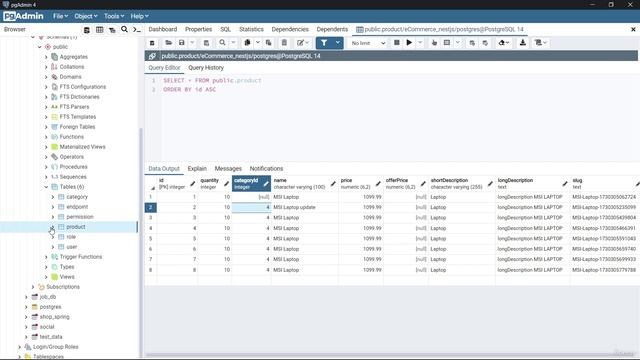Click edit pencil on categoryId column header
Viewport: 640px width, 360px height.
coord(266,184)
